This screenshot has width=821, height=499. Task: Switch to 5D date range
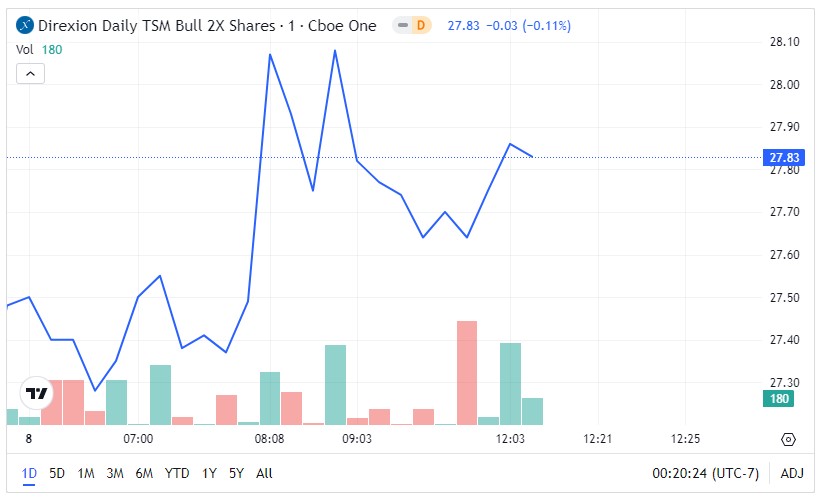(x=57, y=473)
